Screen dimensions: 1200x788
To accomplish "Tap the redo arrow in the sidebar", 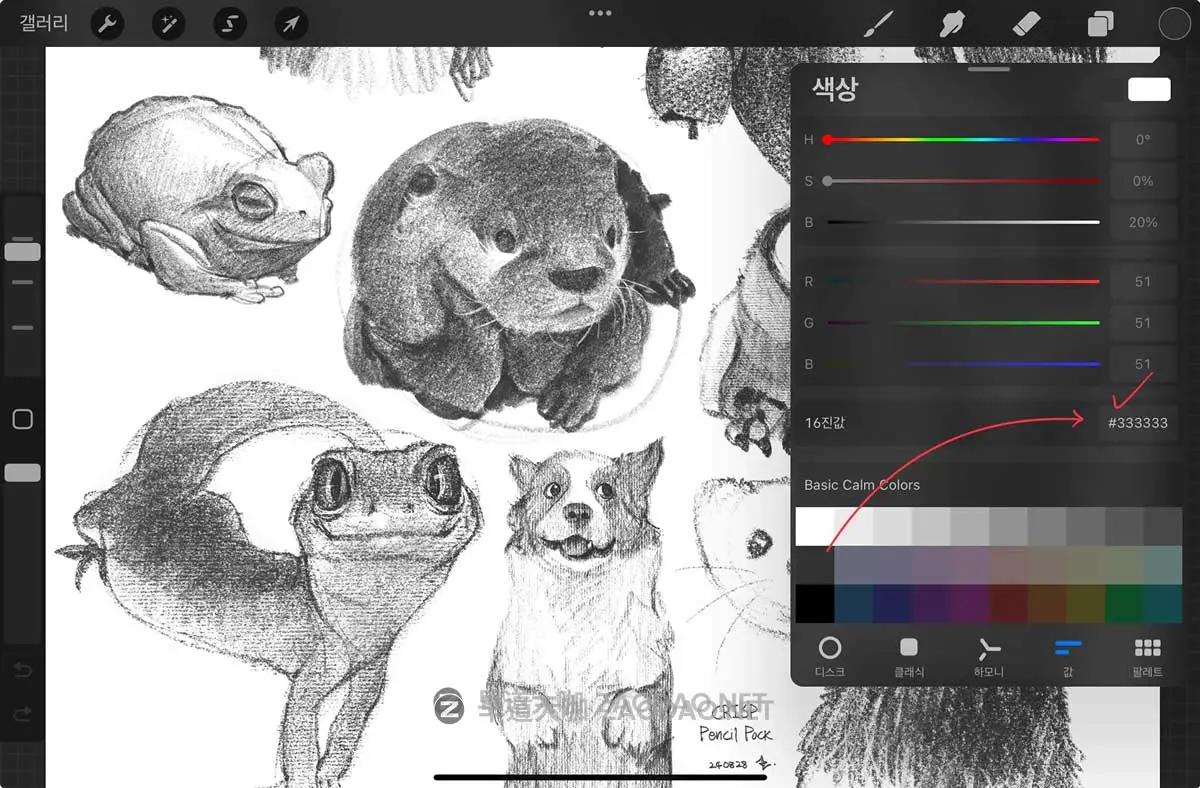I will click(22, 712).
